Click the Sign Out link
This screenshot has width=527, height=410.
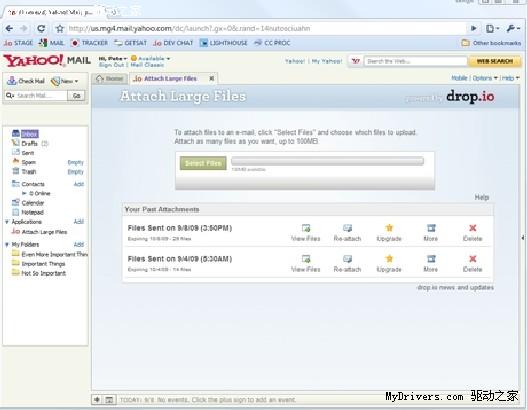pos(111,65)
